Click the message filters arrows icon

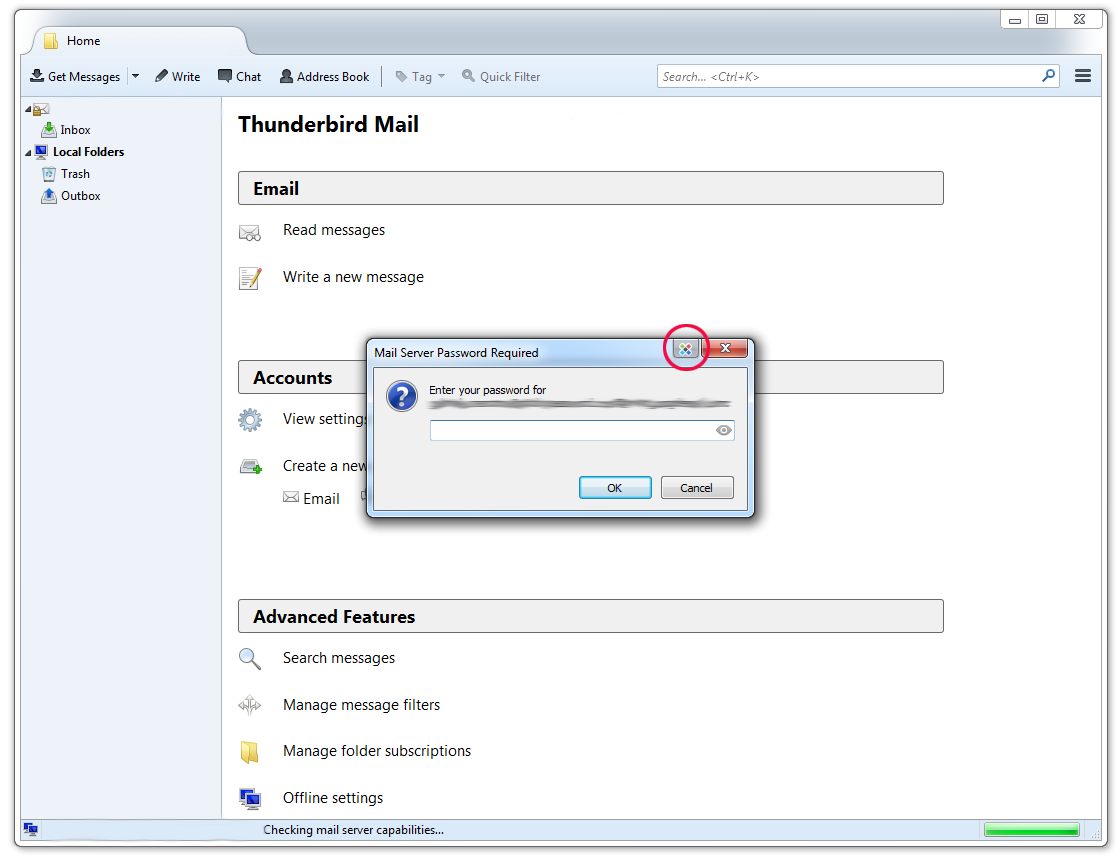tap(249, 706)
